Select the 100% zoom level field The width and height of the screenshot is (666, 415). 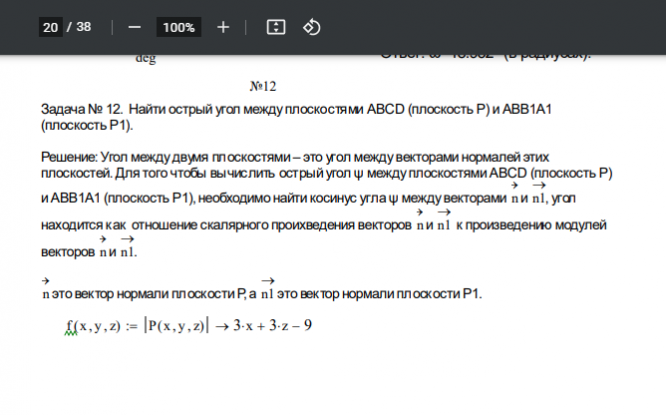(179, 28)
